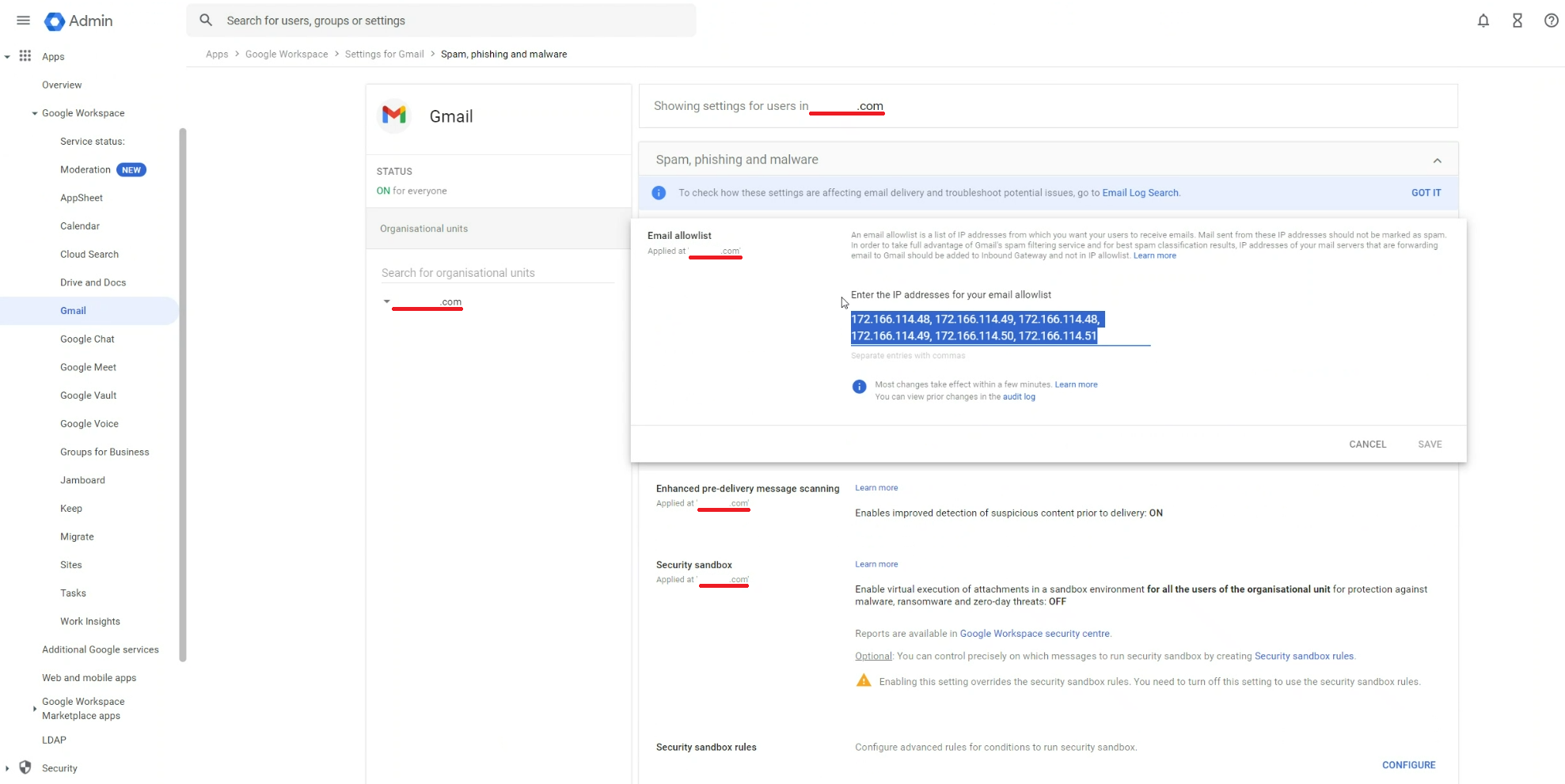
Task: Select Tasks in the sidebar
Action: [73, 593]
